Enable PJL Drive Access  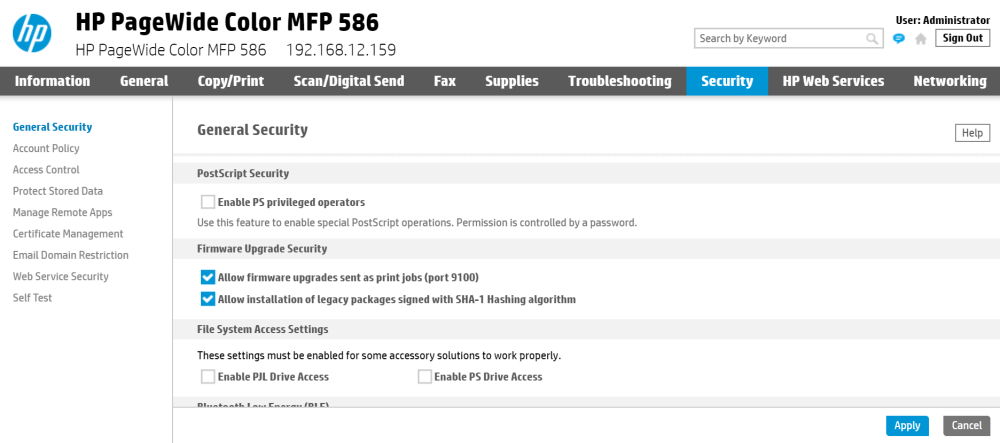tap(208, 377)
